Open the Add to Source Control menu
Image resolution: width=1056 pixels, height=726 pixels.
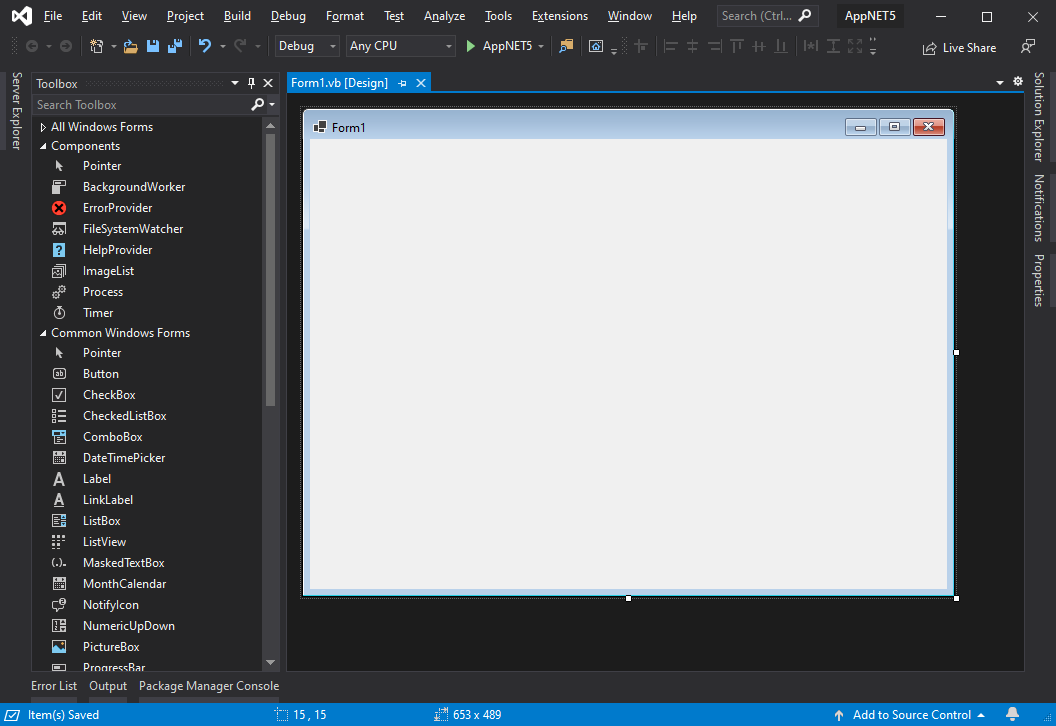(909, 715)
